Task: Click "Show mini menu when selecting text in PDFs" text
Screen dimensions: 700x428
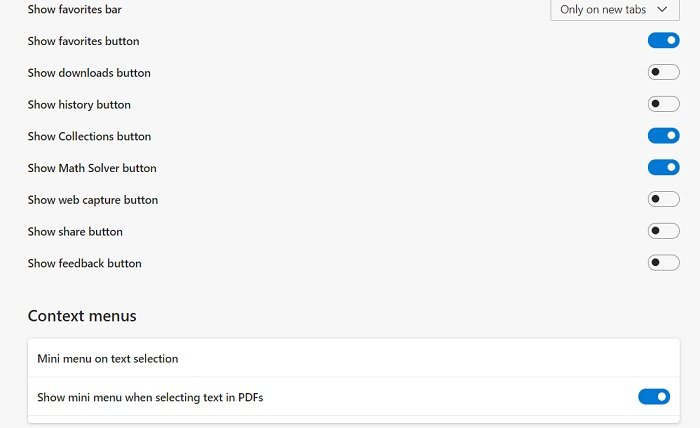Action: coord(150,397)
